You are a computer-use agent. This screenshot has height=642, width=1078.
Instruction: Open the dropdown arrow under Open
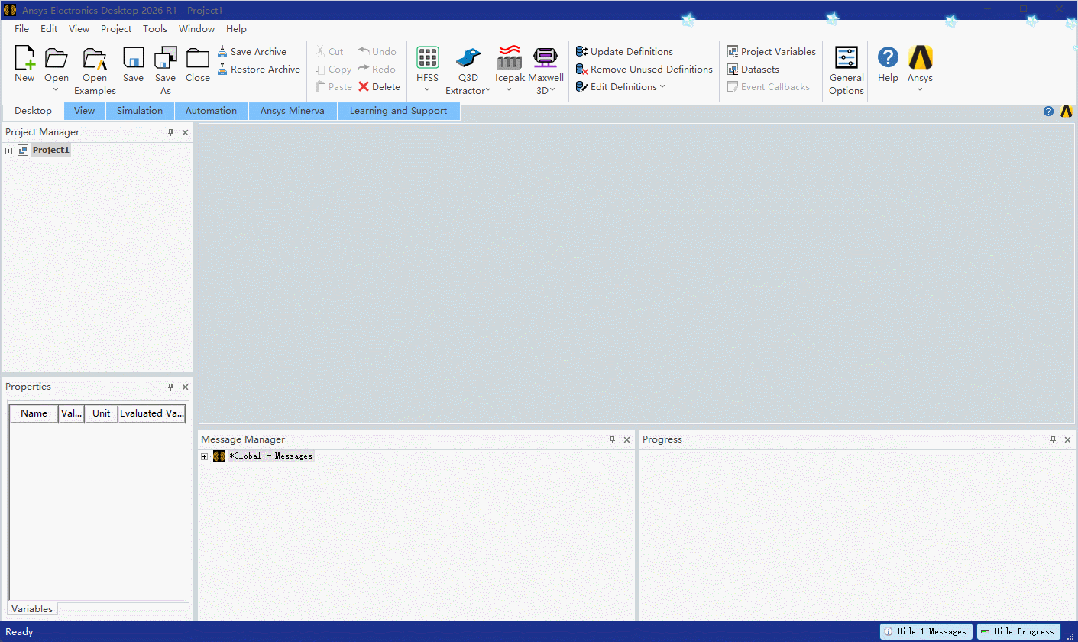pyautogui.click(x=56, y=90)
